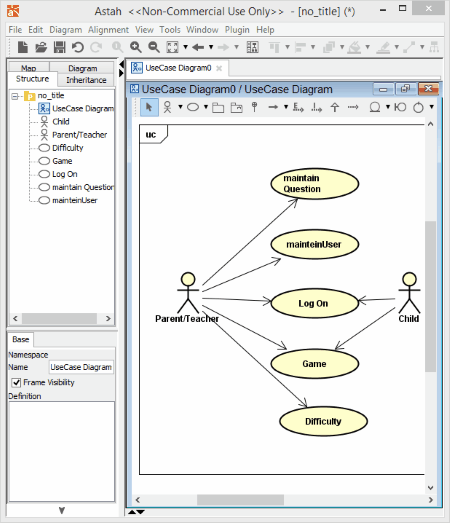The width and height of the screenshot is (450, 523).
Task: Open the Diagram menu
Action: [x=65, y=30]
